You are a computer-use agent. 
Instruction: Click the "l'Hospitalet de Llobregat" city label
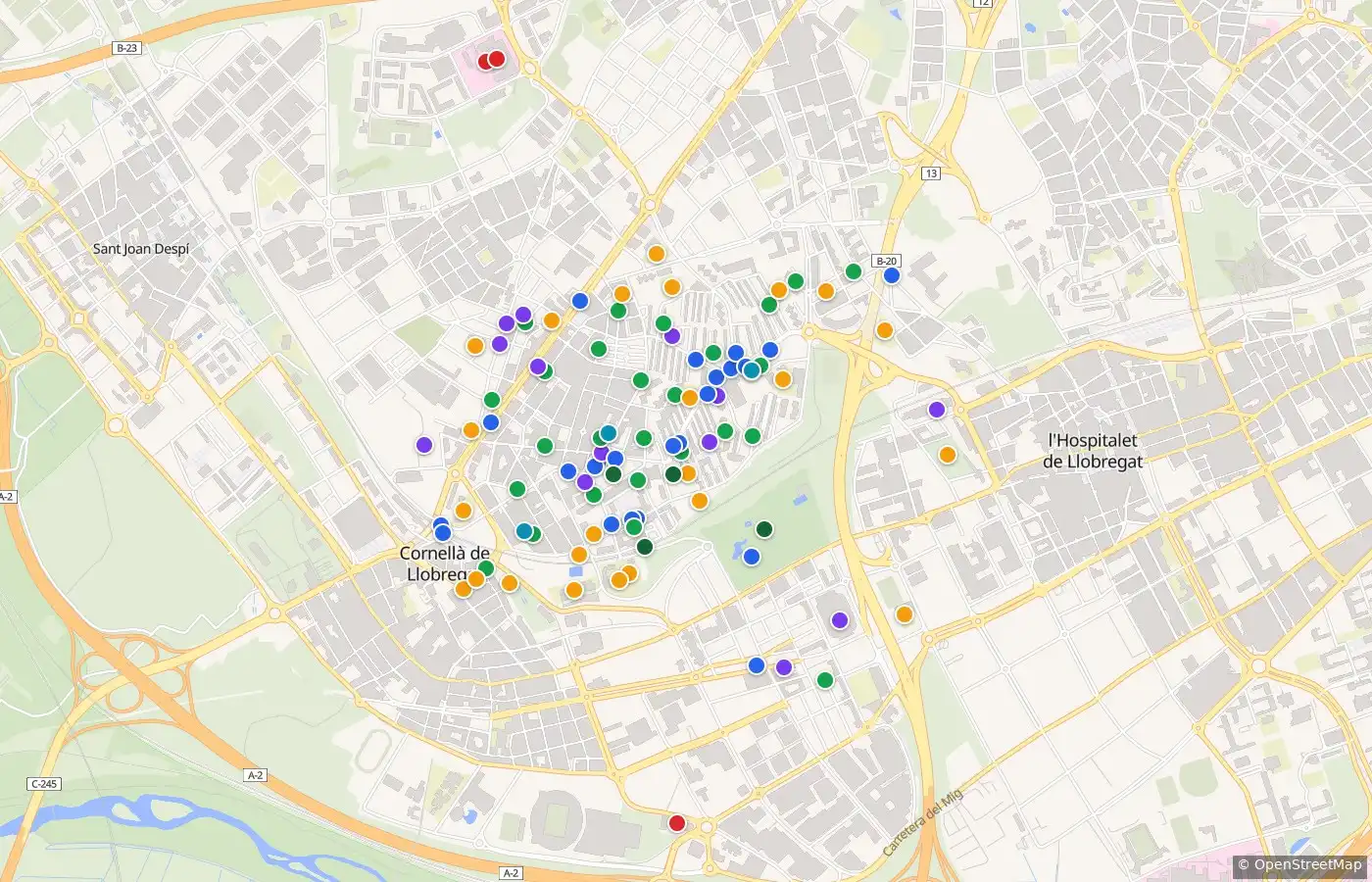[x=1093, y=452]
